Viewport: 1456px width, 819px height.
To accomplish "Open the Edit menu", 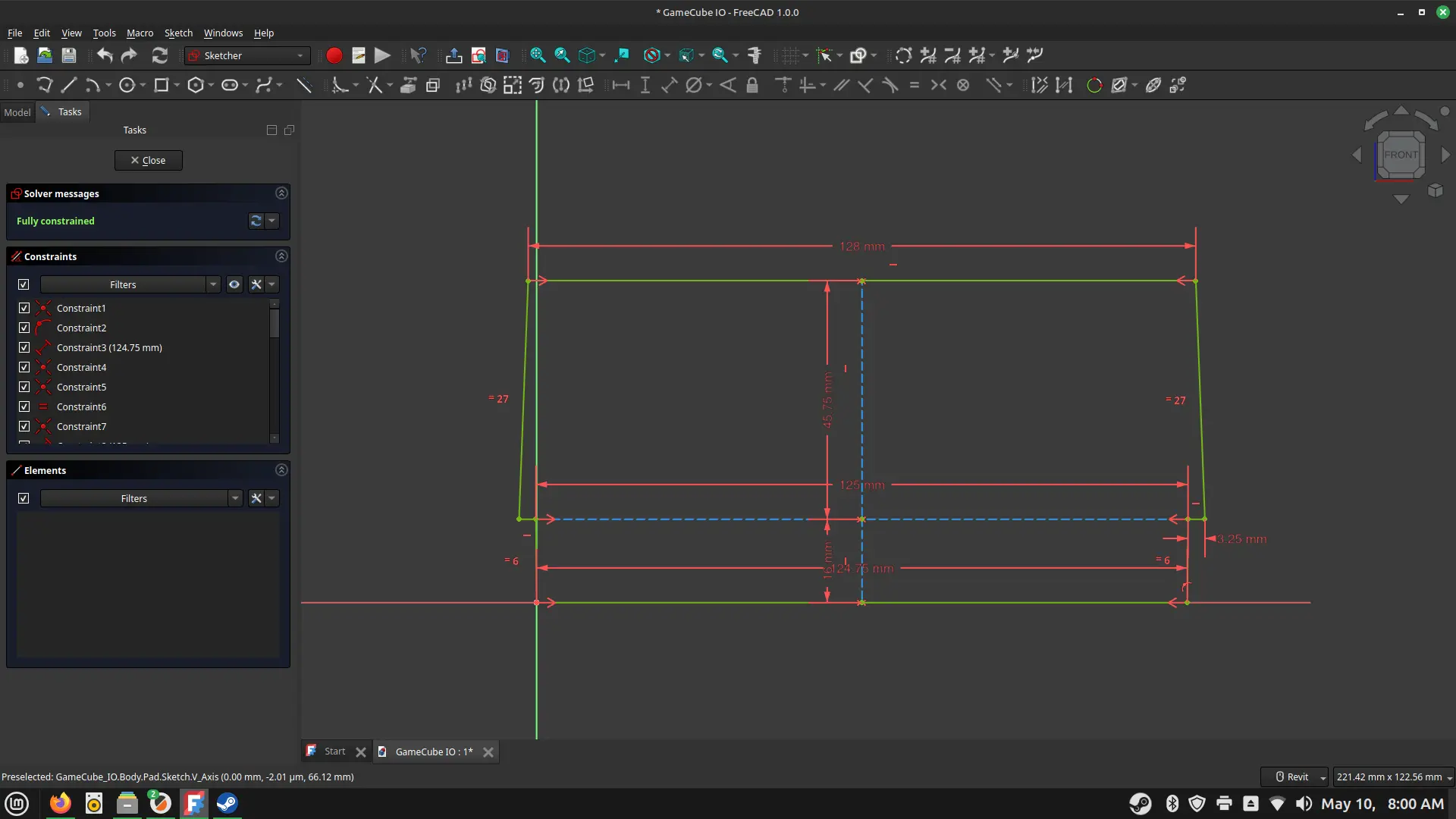I will (x=42, y=33).
